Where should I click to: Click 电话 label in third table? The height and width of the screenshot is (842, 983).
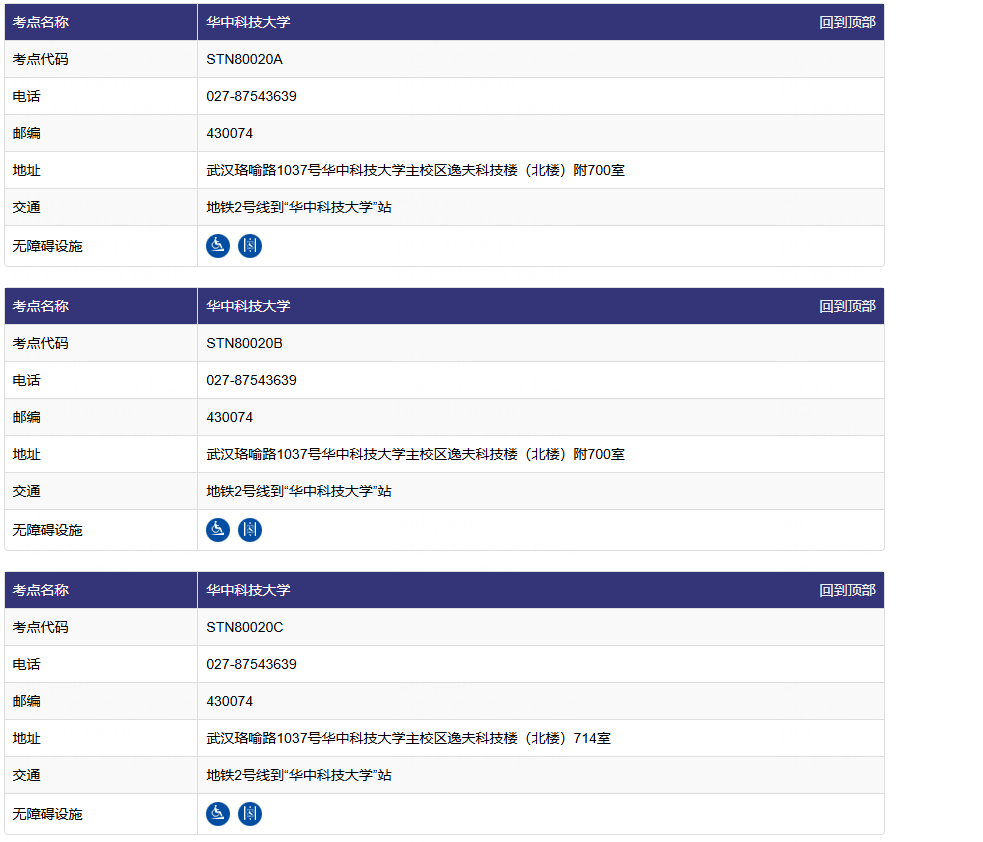pos(26,664)
